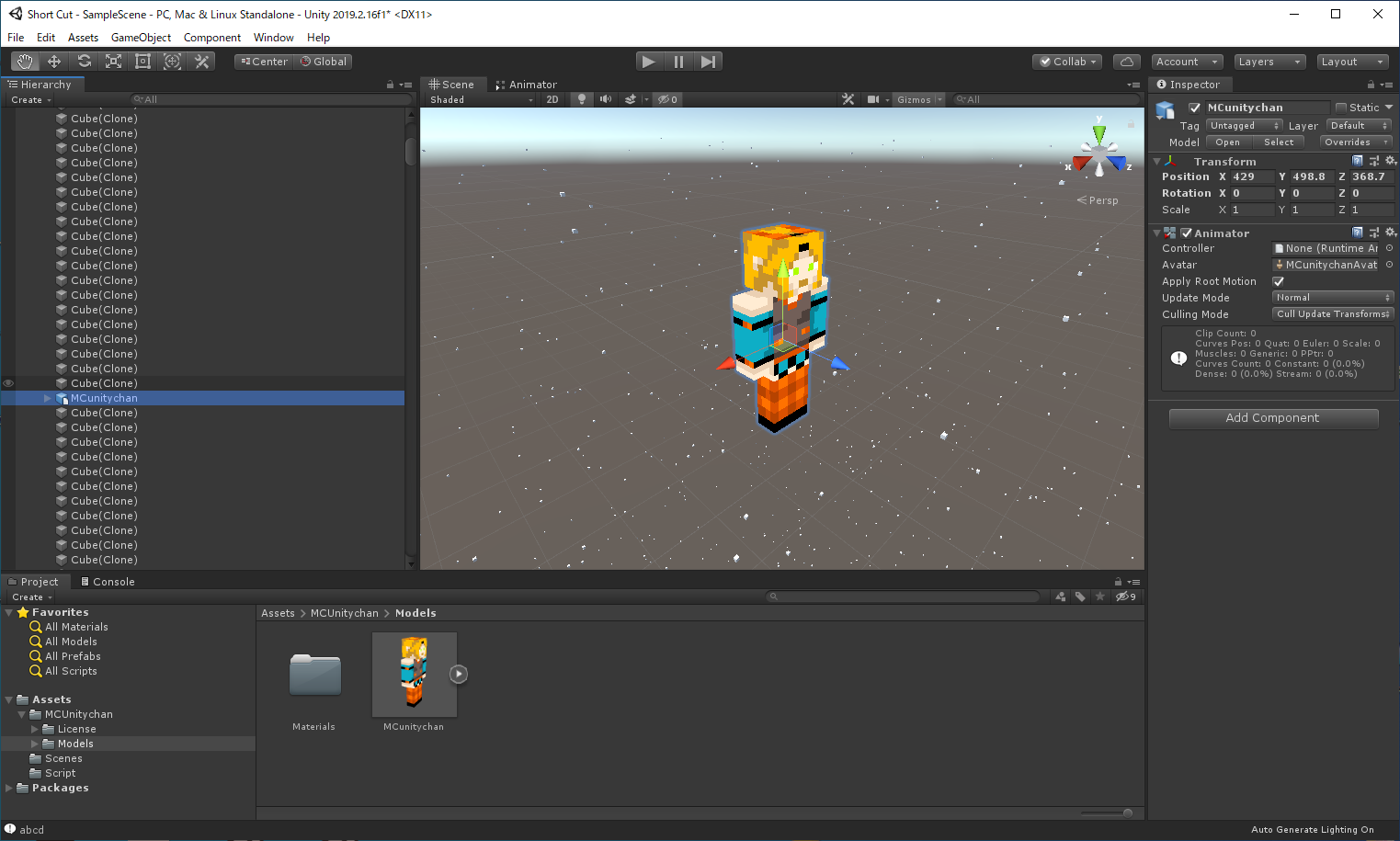Click Select prefab button
Viewport: 1400px width, 841px height.
1279,142
